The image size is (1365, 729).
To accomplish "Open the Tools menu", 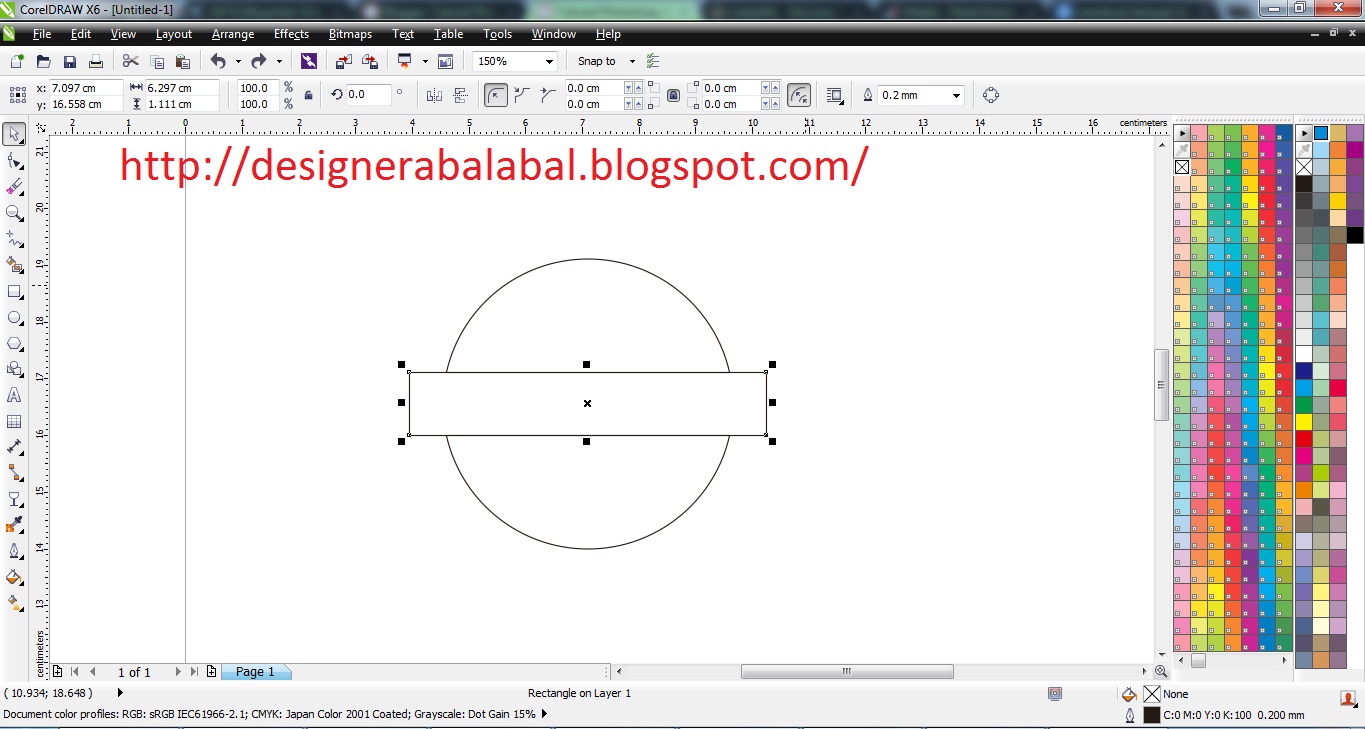I will click(497, 34).
